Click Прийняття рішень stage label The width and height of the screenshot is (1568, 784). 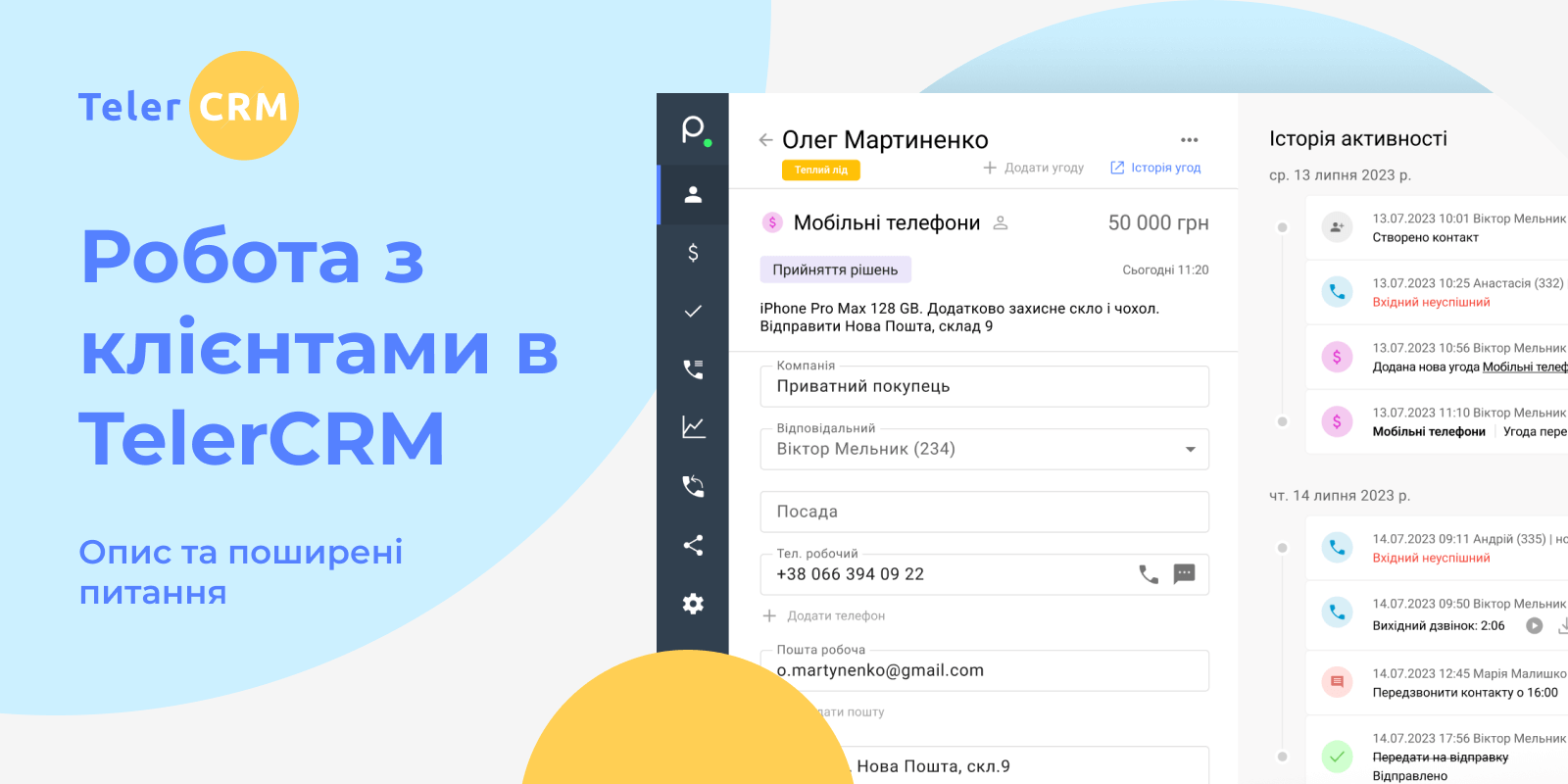point(835,269)
